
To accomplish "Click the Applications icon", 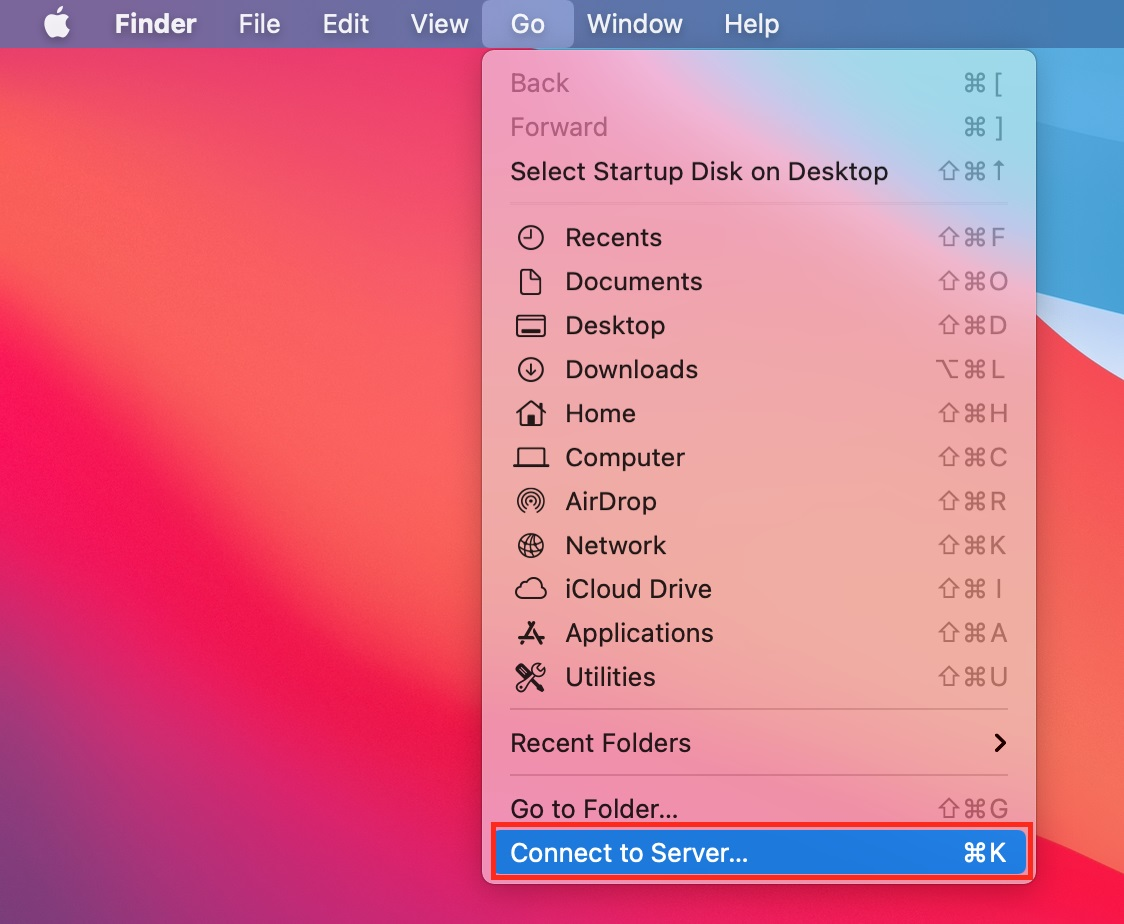I will pos(530,634).
